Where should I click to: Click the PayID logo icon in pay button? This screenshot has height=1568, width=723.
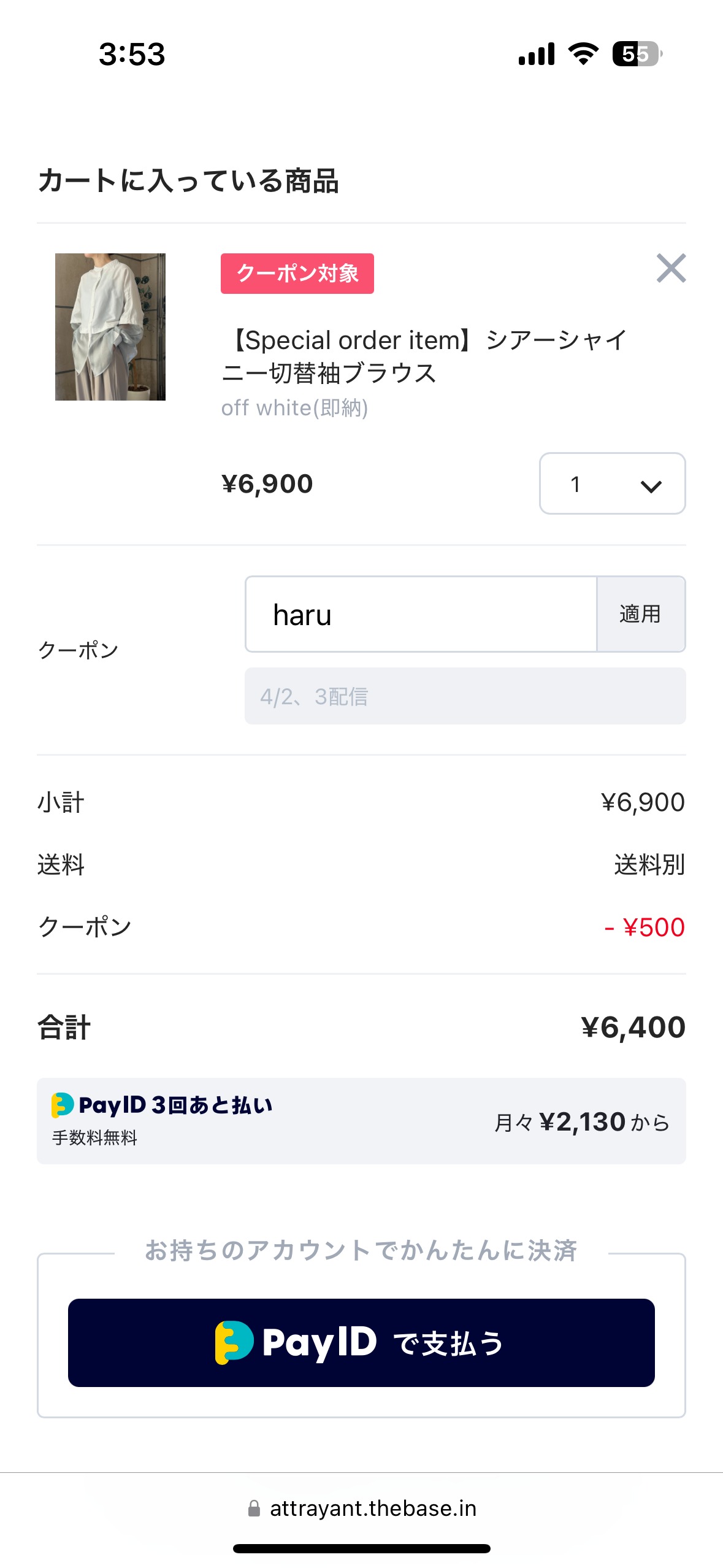click(x=234, y=1342)
